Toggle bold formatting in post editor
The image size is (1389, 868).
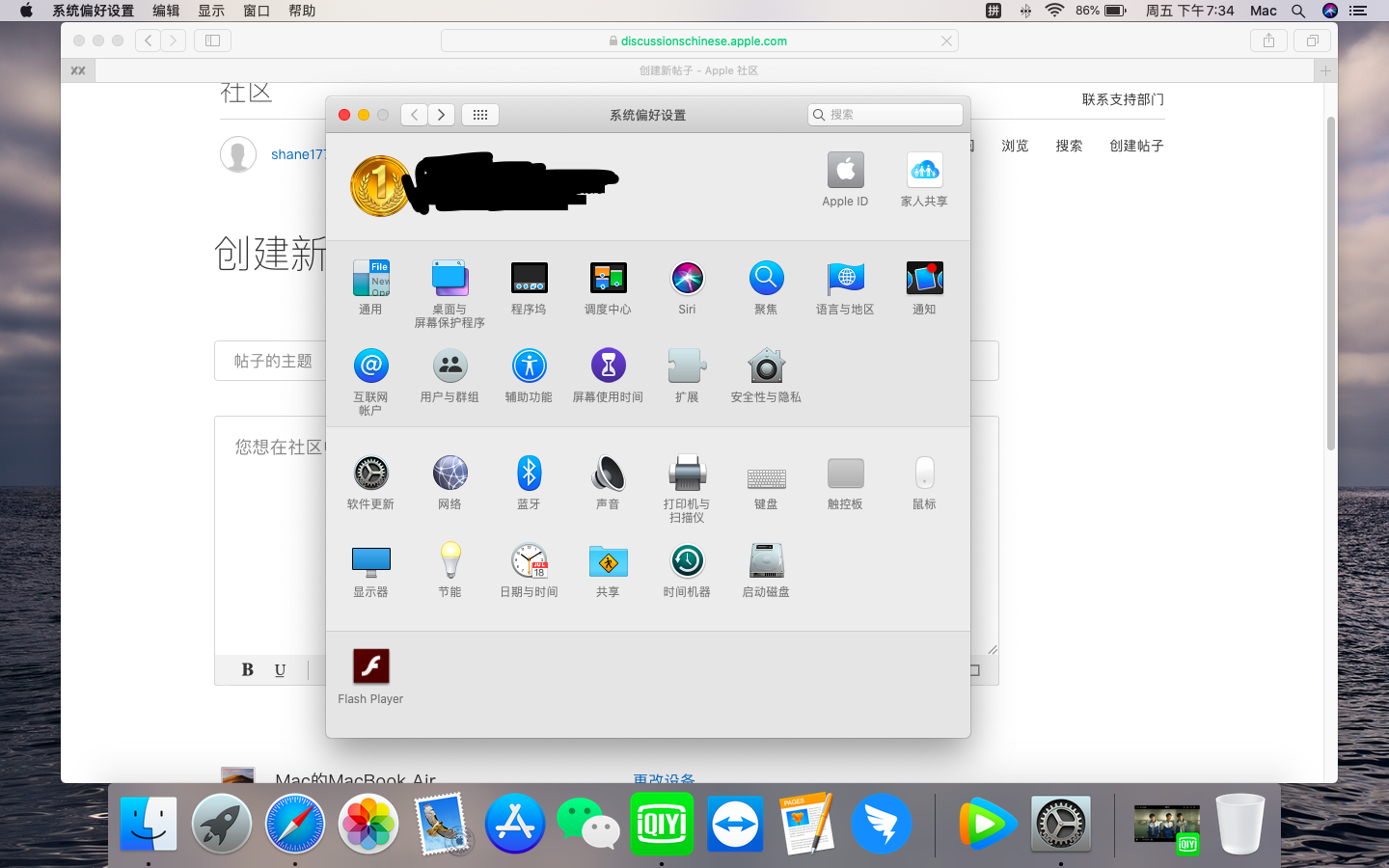coord(247,669)
